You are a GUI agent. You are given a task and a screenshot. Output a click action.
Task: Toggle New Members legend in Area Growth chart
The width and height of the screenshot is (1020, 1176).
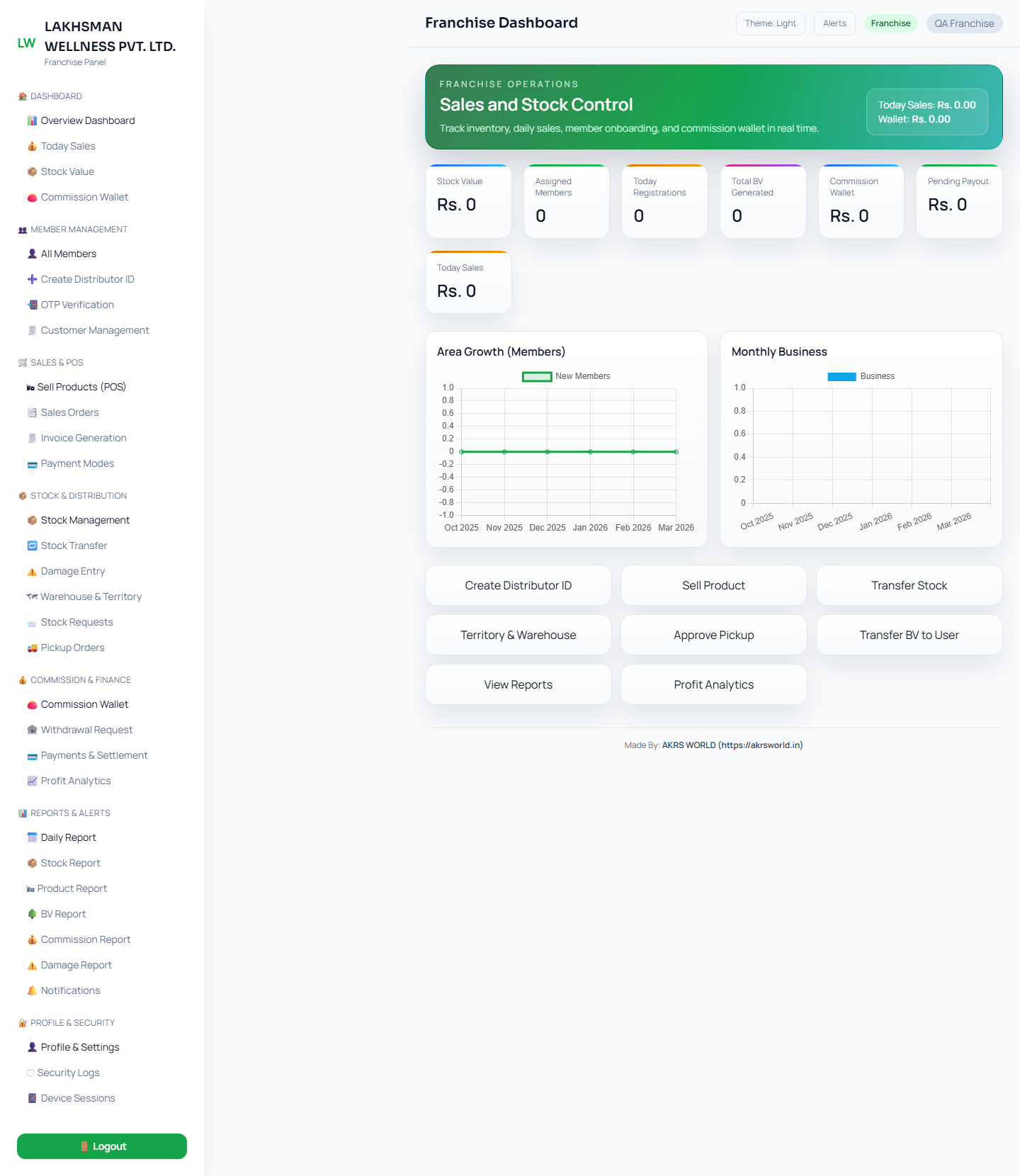565,376
